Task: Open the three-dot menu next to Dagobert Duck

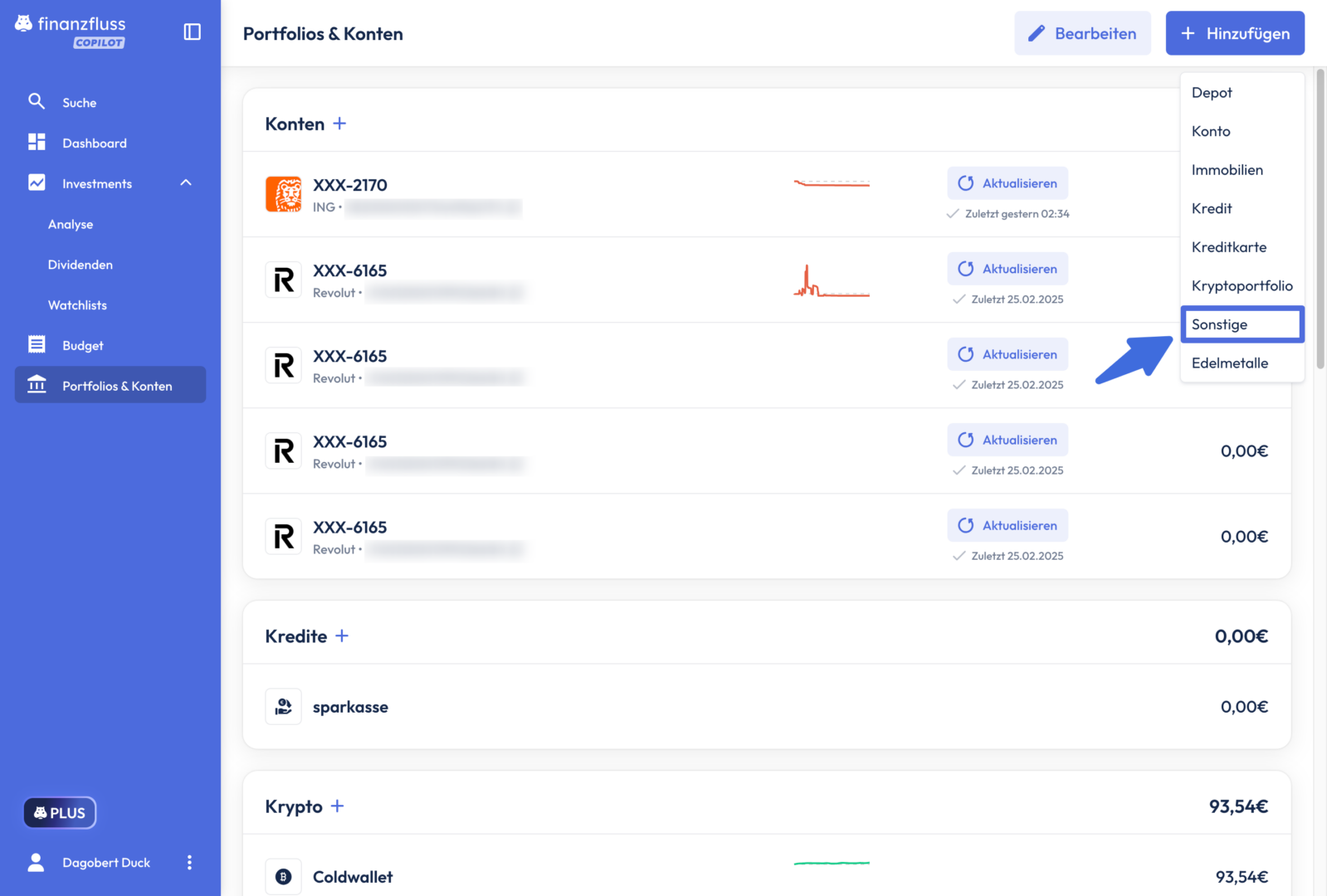Action: click(189, 862)
